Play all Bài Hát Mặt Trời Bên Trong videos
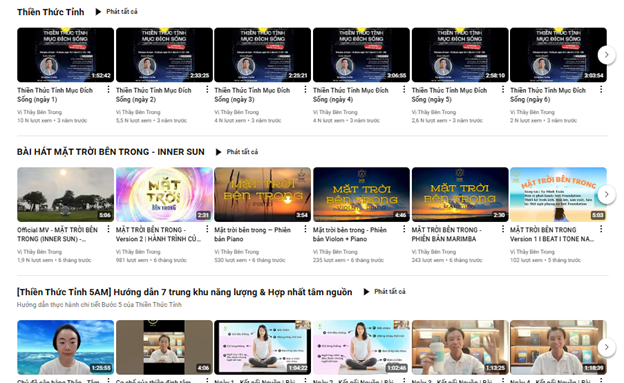Screen dimensions: 624x383 click(x=236, y=152)
